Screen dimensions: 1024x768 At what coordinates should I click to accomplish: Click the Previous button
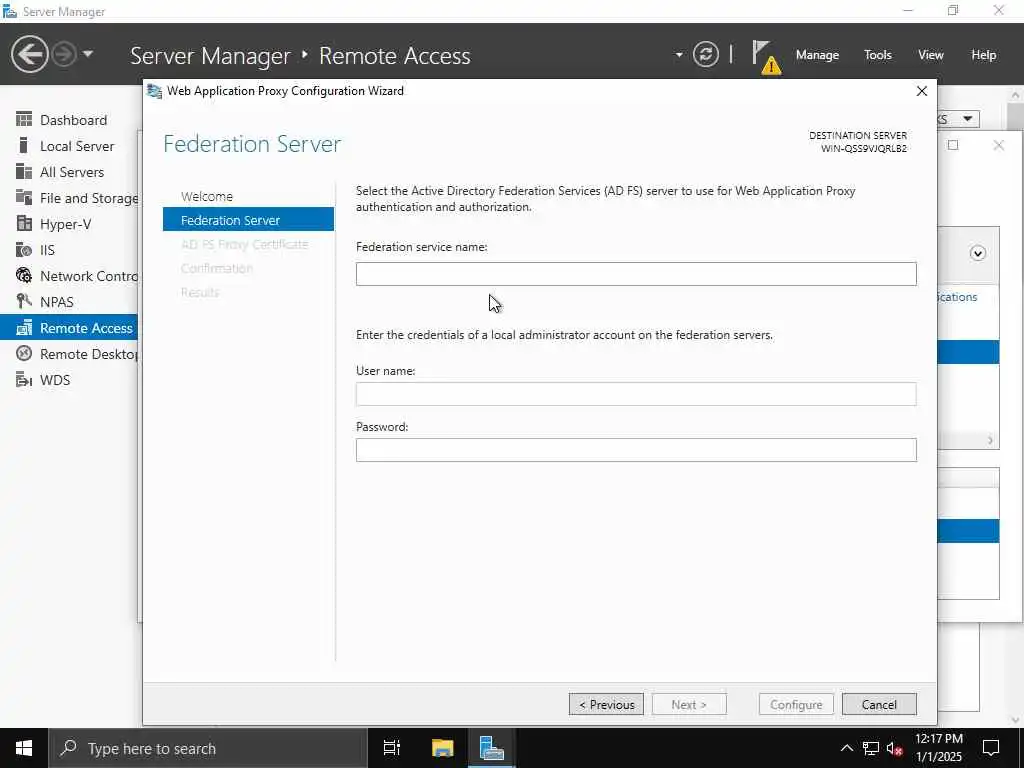click(606, 704)
